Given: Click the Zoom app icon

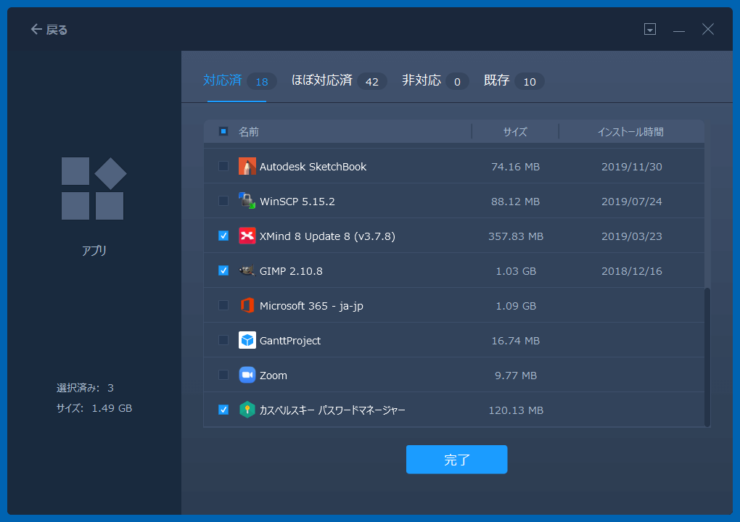Looking at the screenshot, I should (x=247, y=375).
